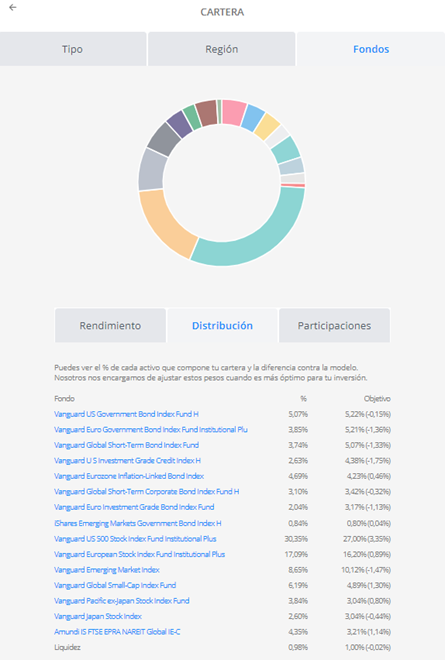Open iShares Emerging Markets Government Bond Index H
The image size is (445, 660).
coord(138,523)
